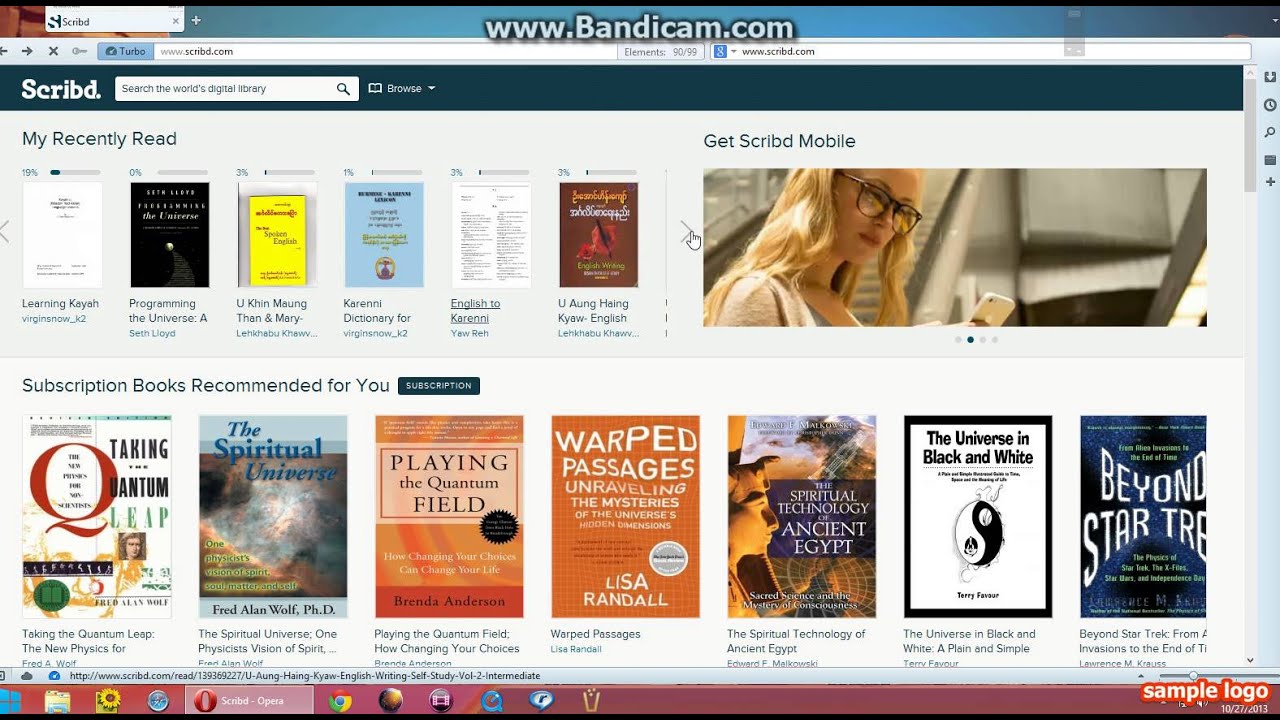This screenshot has height=720, width=1280.
Task: Click the SUBSCRIPTION badge button
Action: 438,386
